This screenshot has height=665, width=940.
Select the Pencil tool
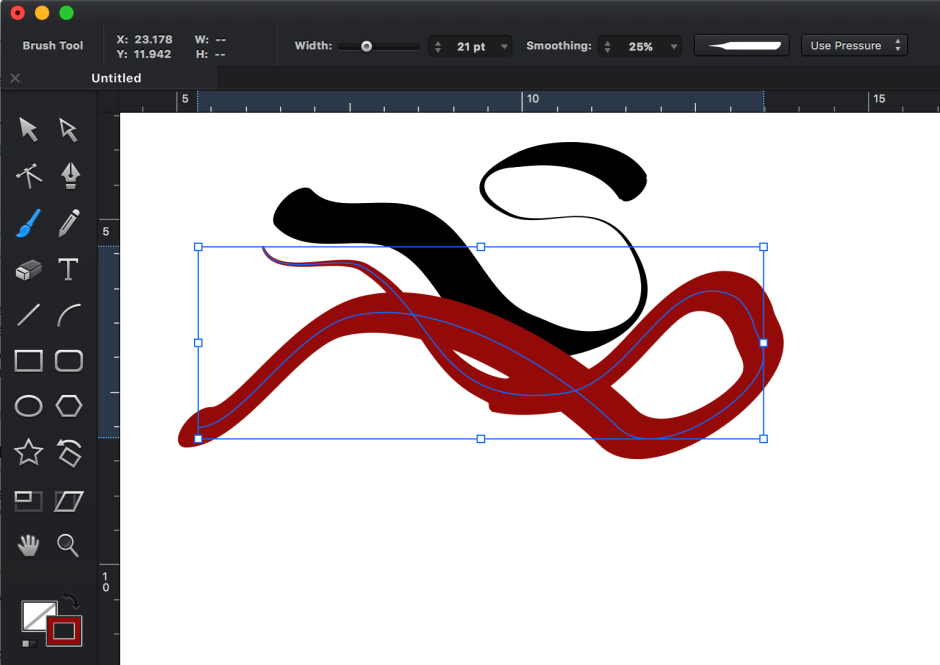pyautogui.click(x=69, y=223)
